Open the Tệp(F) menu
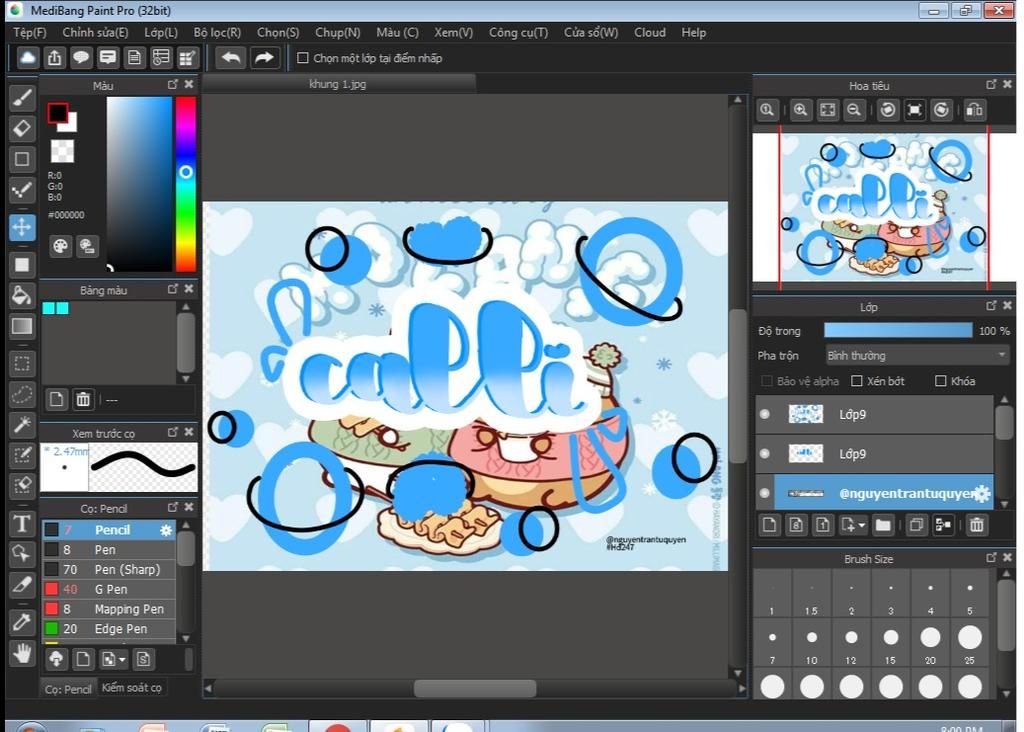1024x732 pixels. click(29, 32)
